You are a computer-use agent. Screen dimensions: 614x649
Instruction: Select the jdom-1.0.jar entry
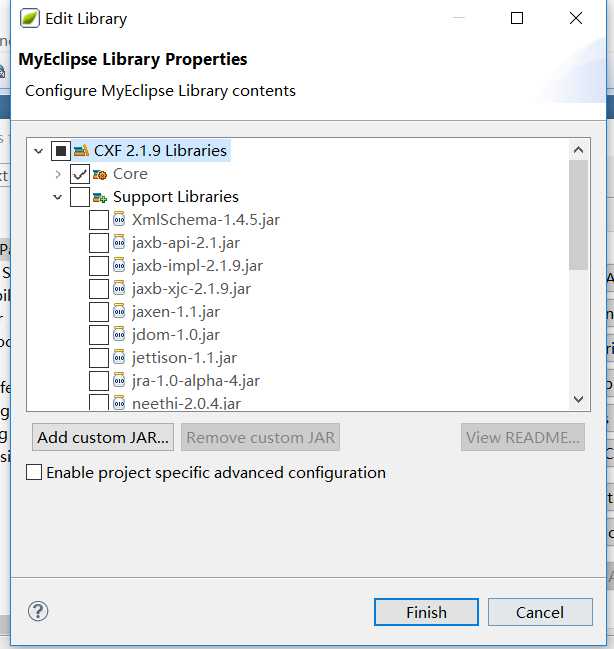(x=176, y=334)
